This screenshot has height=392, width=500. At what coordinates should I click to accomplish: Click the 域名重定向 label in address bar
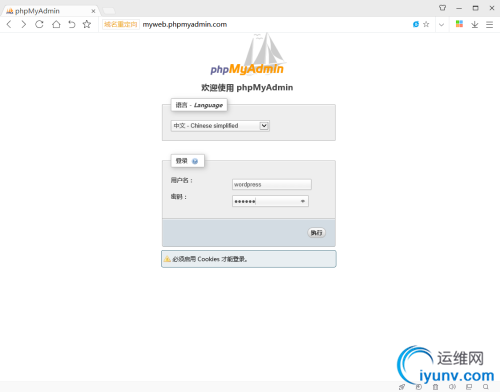click(121, 24)
